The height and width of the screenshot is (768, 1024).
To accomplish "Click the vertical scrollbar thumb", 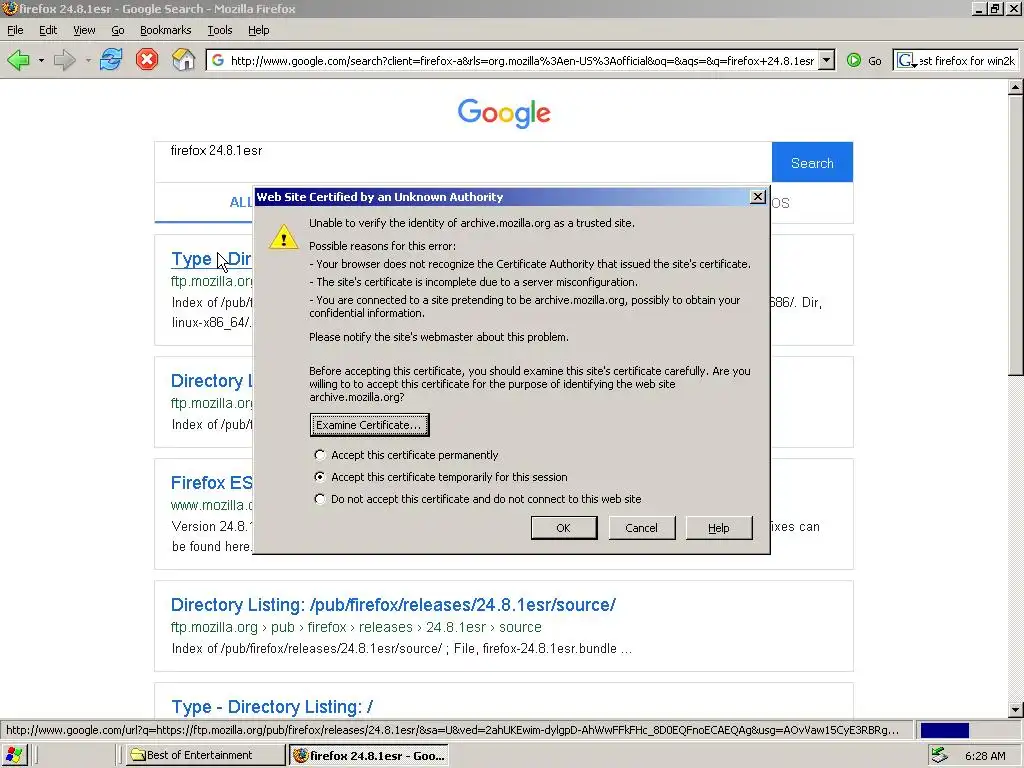I will pos(1016,235).
